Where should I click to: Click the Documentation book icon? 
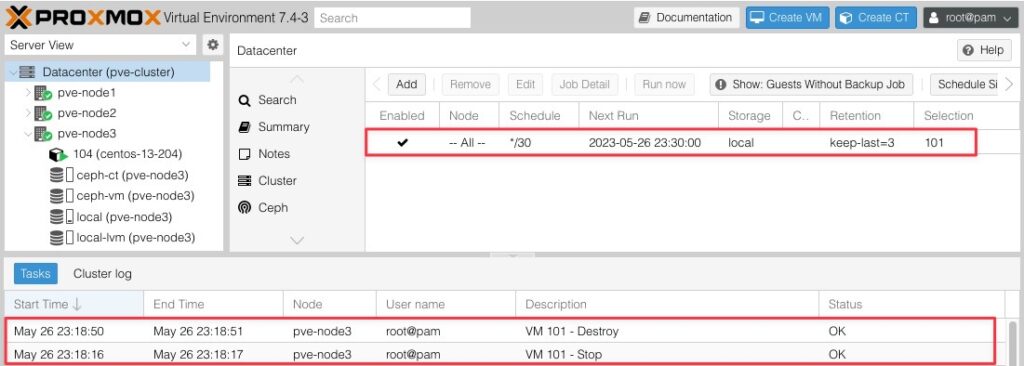pyautogui.click(x=645, y=18)
